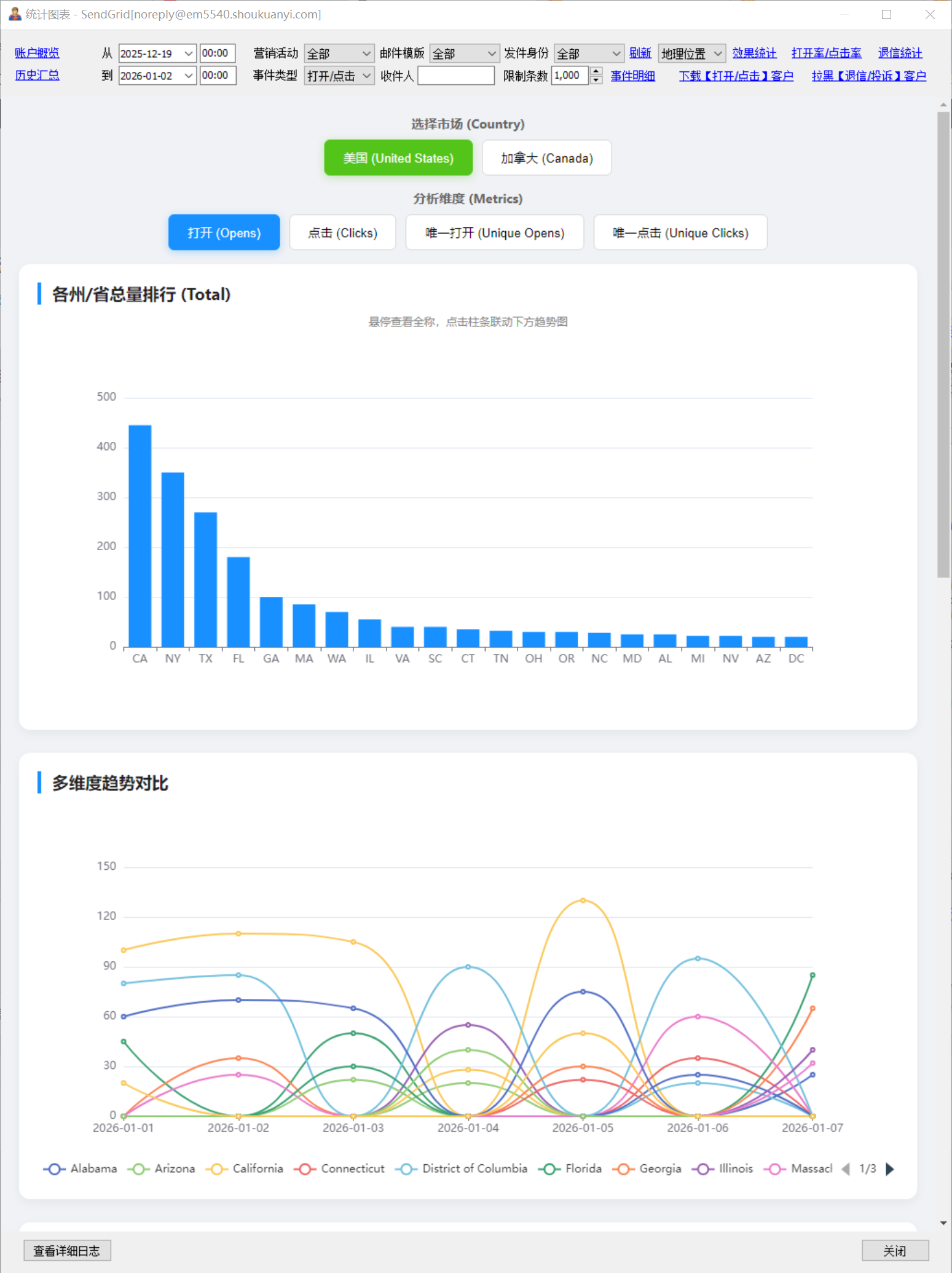This screenshot has height=1273, width=952.
Task: Switch to 点击 (Clicks) metric tab
Action: 342,233
